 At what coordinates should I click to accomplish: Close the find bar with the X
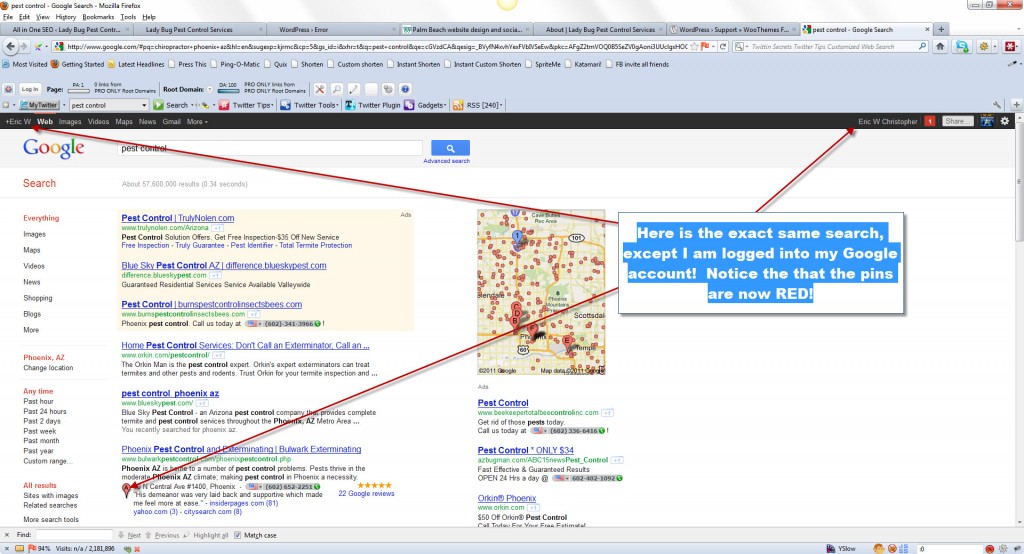(x=7, y=535)
